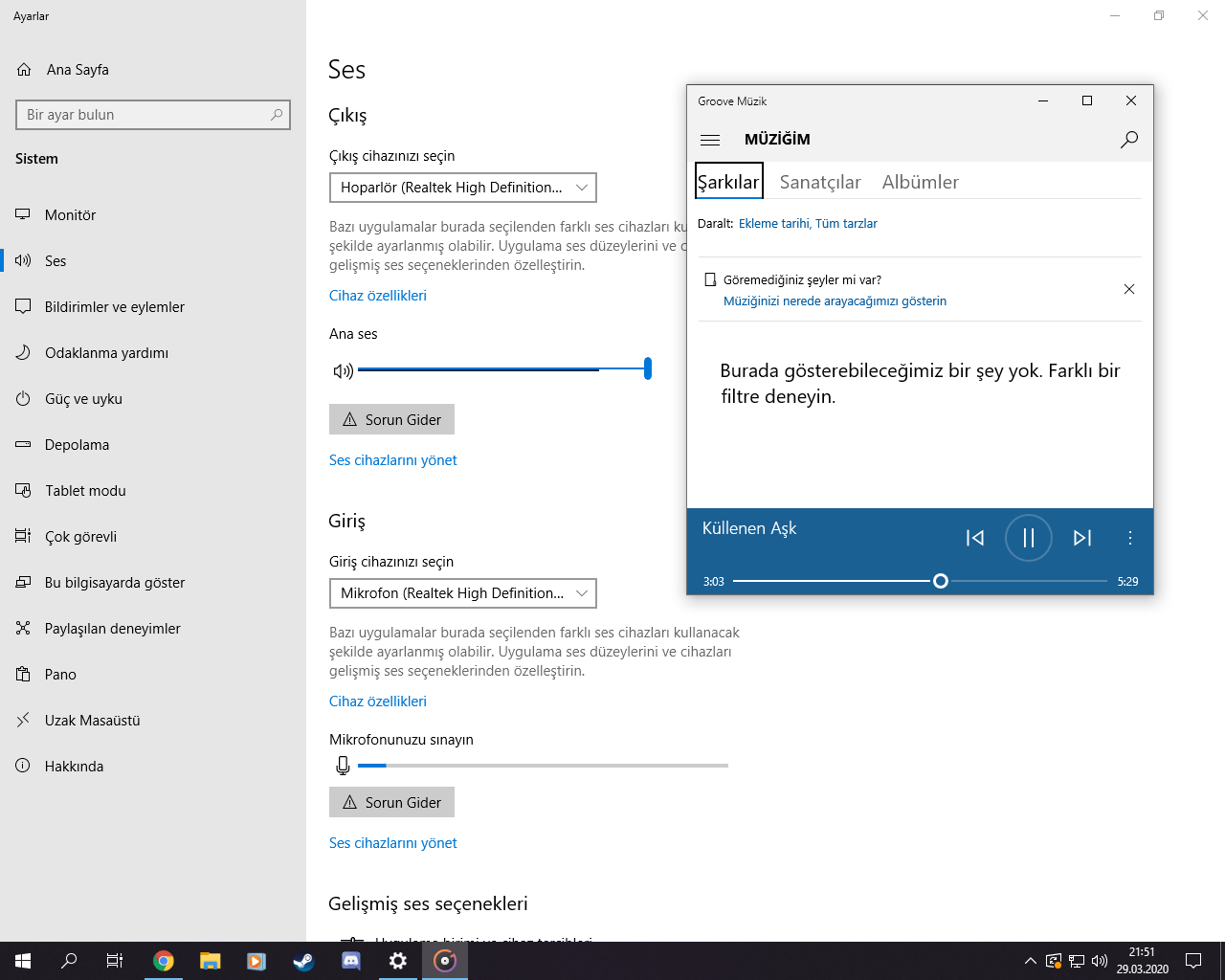Select Ses in the settings sidebar
This screenshot has height=980, width=1225.
pyautogui.click(x=153, y=261)
